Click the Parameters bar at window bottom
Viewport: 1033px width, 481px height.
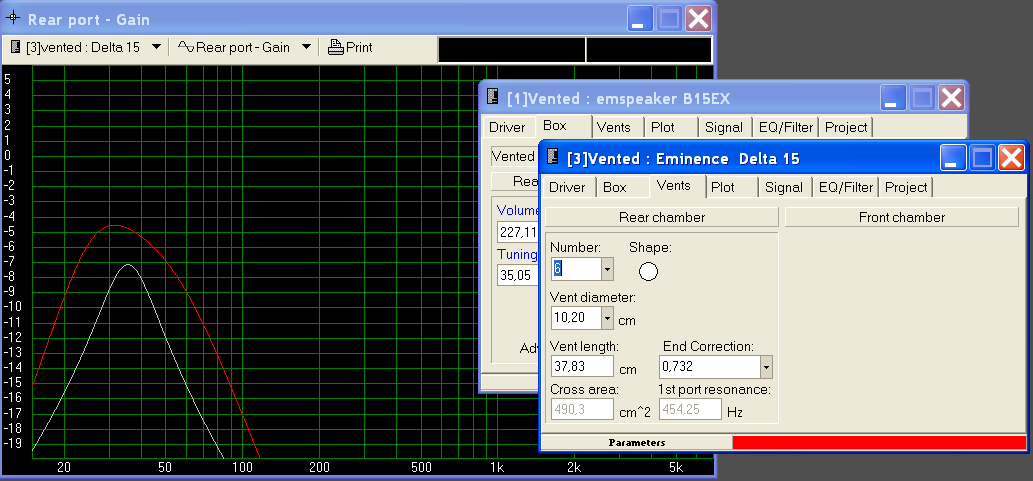tap(636, 443)
